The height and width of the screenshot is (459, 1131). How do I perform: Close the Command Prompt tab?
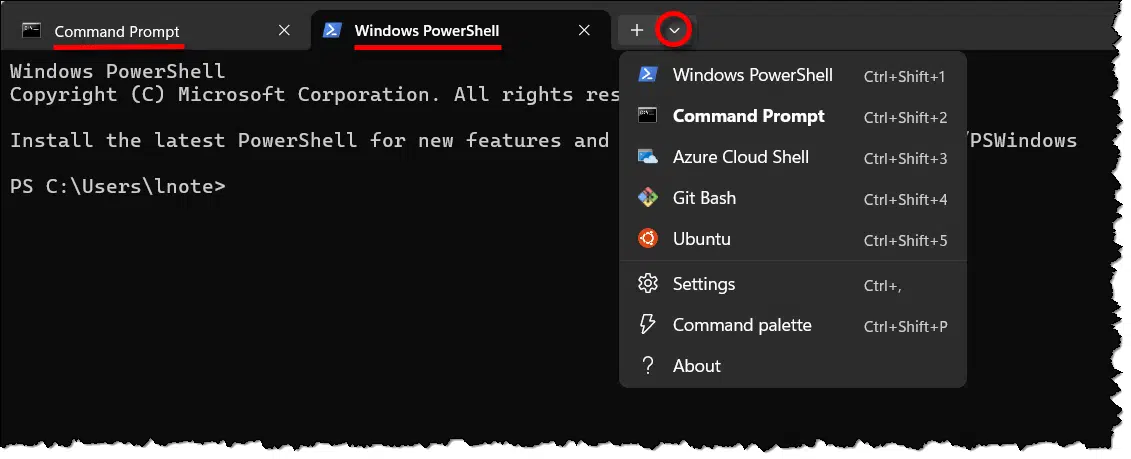(x=284, y=31)
